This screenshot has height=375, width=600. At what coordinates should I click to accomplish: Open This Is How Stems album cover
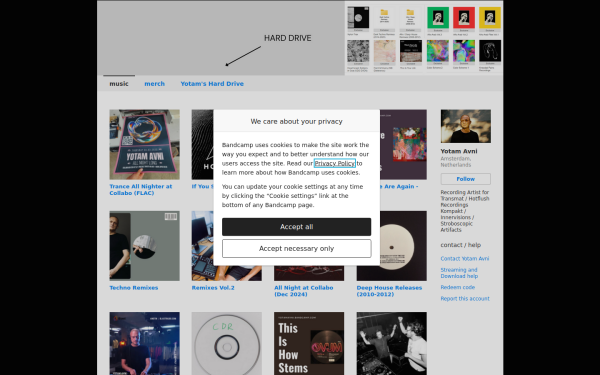coord(309,343)
